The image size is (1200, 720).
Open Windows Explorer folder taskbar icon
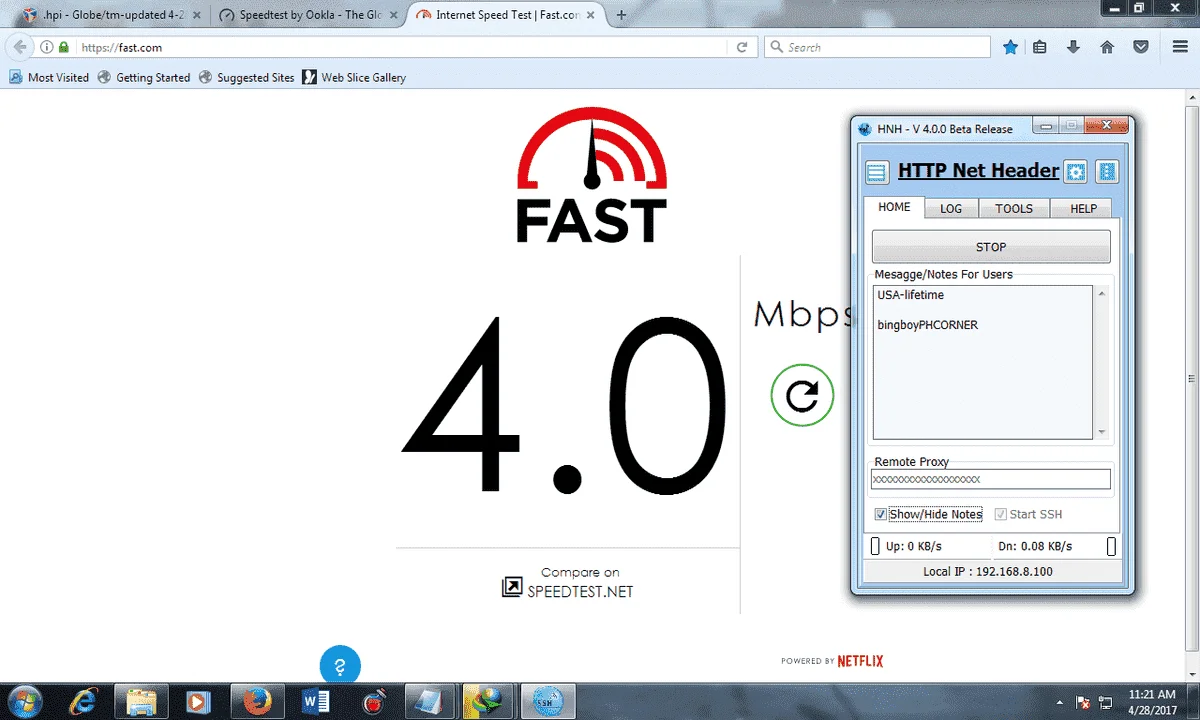[141, 701]
